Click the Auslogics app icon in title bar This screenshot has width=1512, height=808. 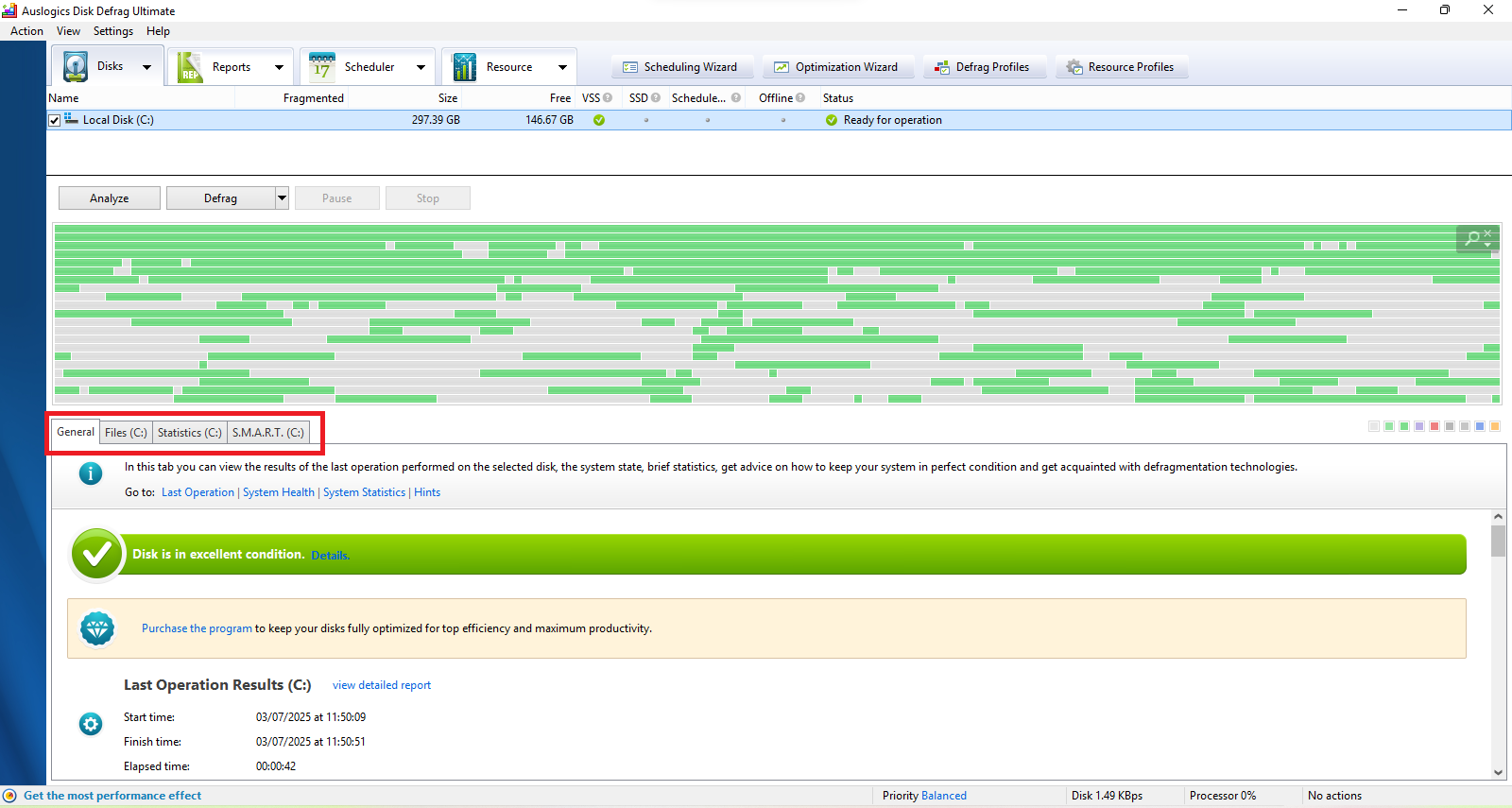(9, 10)
